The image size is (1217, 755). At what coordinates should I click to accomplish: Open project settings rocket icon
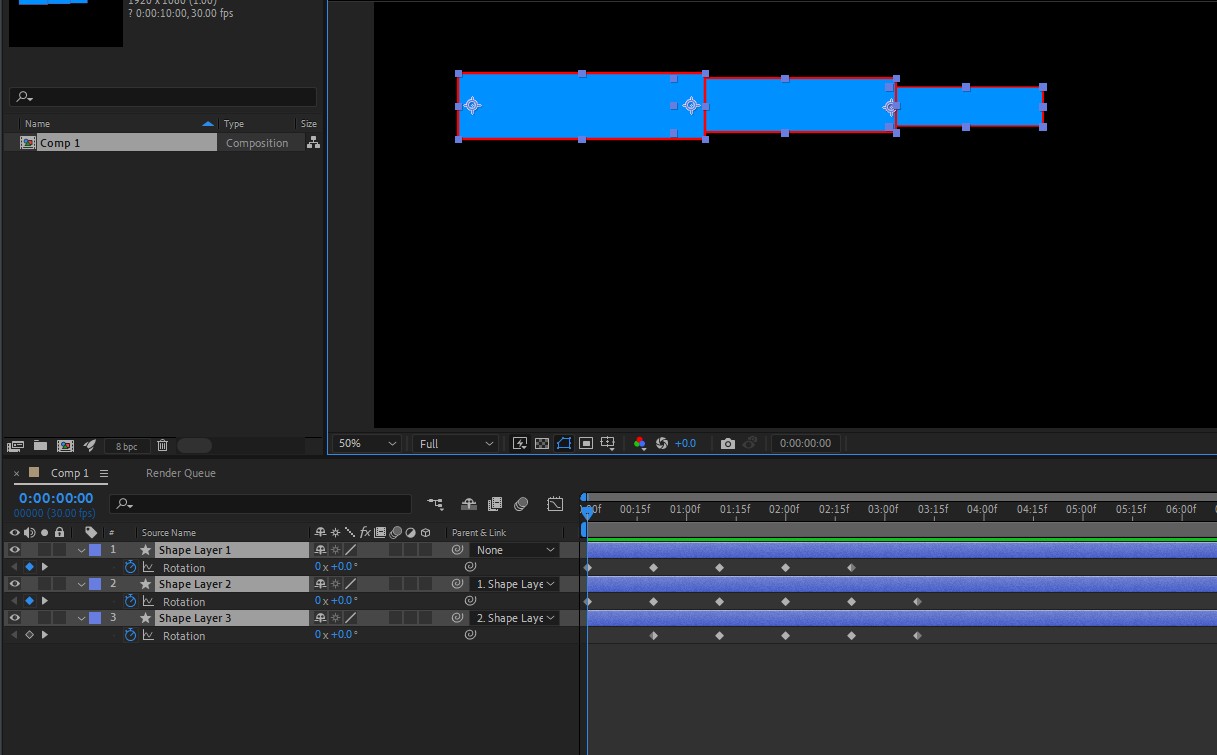[90, 446]
